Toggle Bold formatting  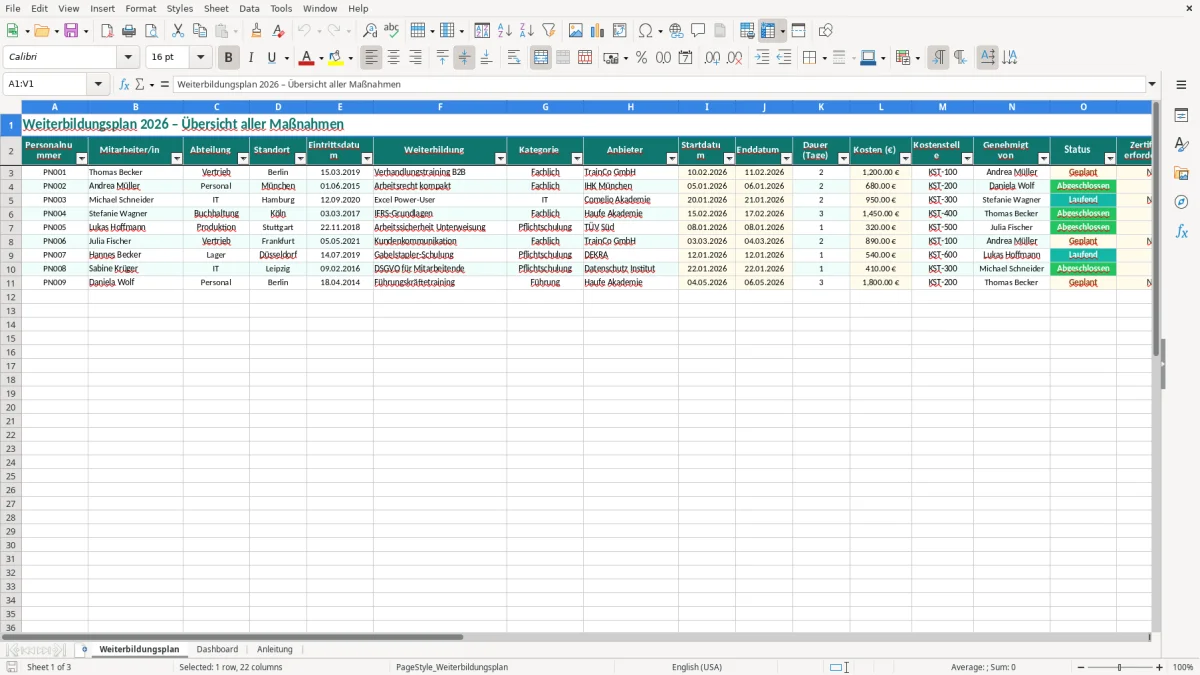coord(228,58)
